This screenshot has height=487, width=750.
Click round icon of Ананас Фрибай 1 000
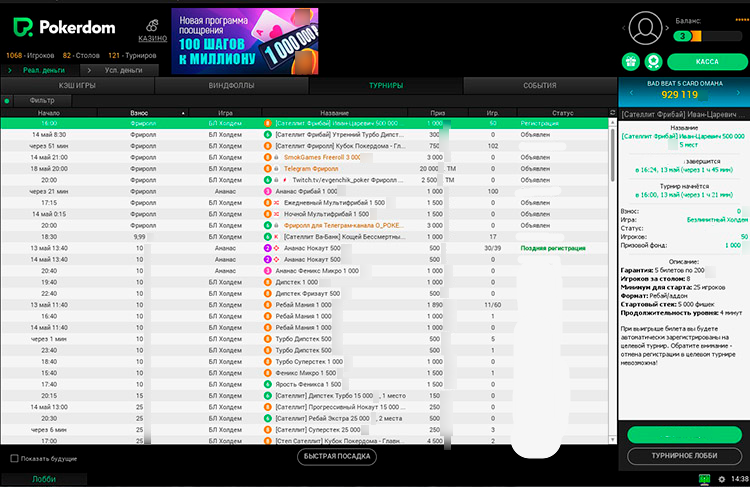268,191
